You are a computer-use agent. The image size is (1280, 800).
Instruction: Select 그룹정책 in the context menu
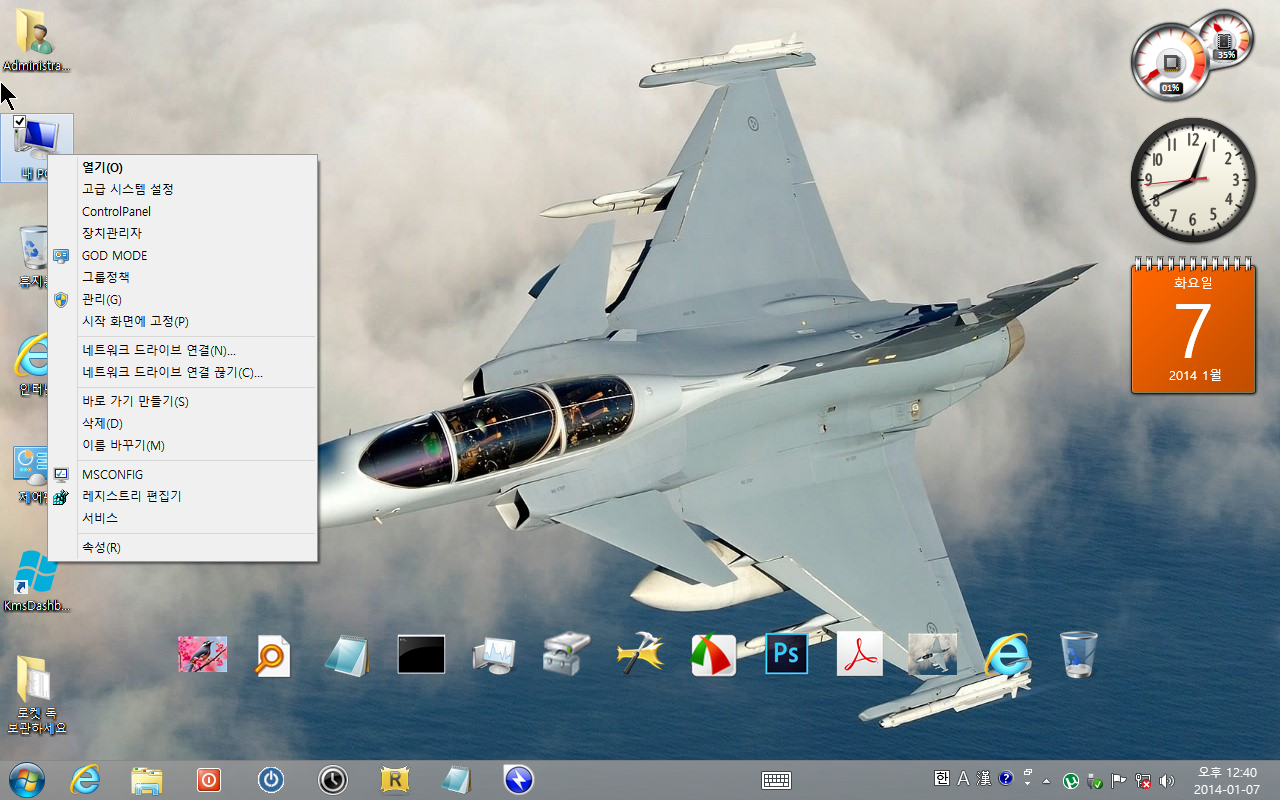tap(182, 277)
